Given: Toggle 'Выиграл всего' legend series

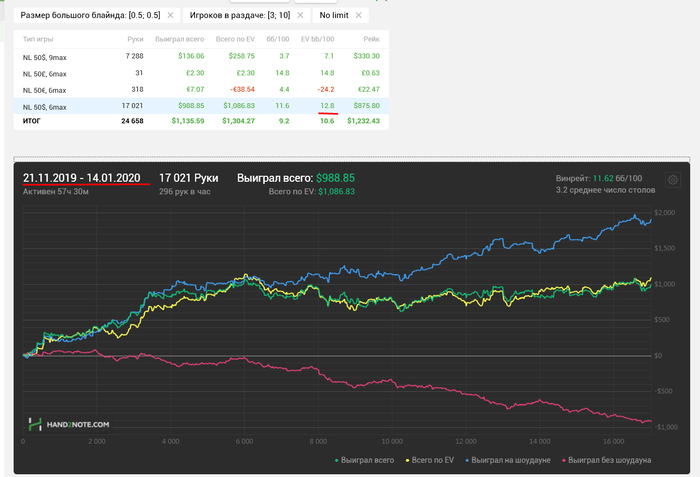Looking at the screenshot, I should point(364,460).
